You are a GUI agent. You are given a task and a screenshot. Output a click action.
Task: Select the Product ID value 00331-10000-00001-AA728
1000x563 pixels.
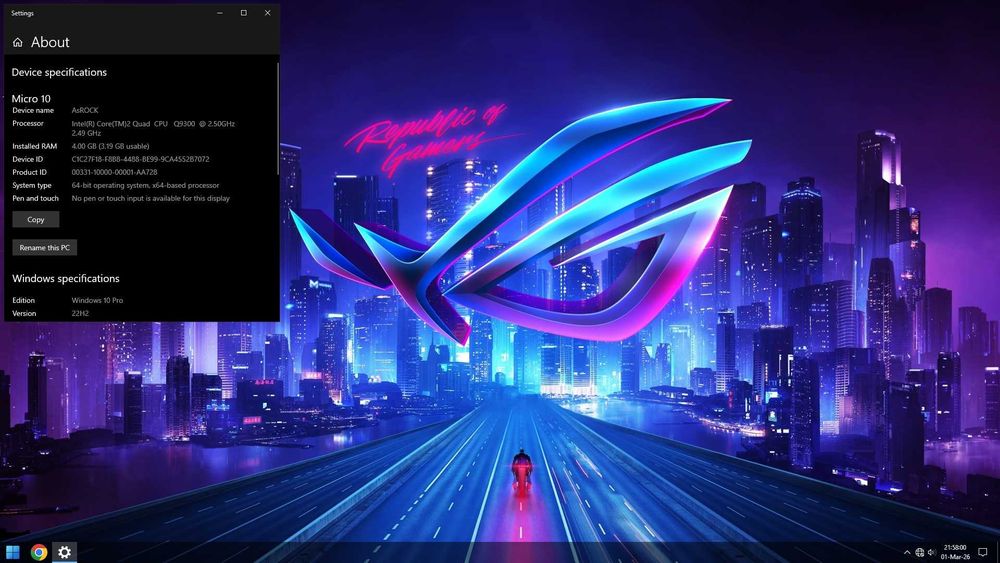coord(114,172)
